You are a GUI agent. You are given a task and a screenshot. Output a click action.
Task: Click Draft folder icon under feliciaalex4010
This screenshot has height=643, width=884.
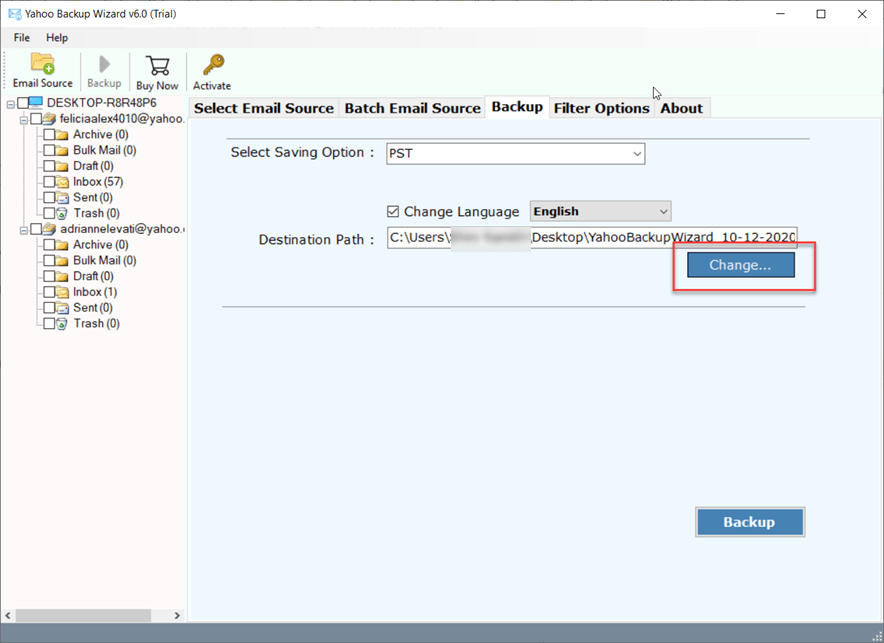(x=62, y=166)
